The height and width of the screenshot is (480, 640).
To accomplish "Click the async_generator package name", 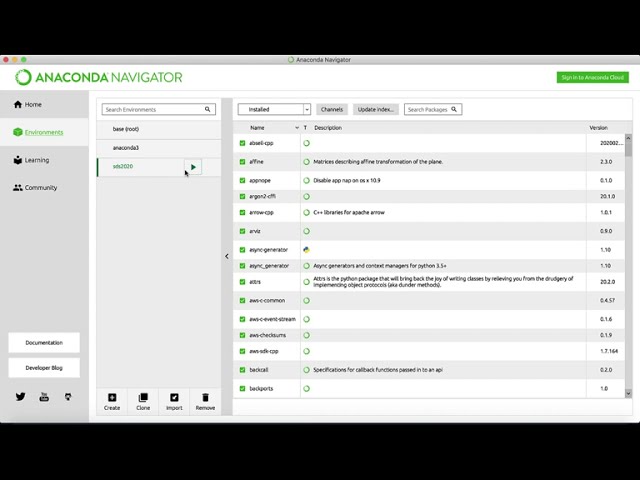I will point(269,266).
